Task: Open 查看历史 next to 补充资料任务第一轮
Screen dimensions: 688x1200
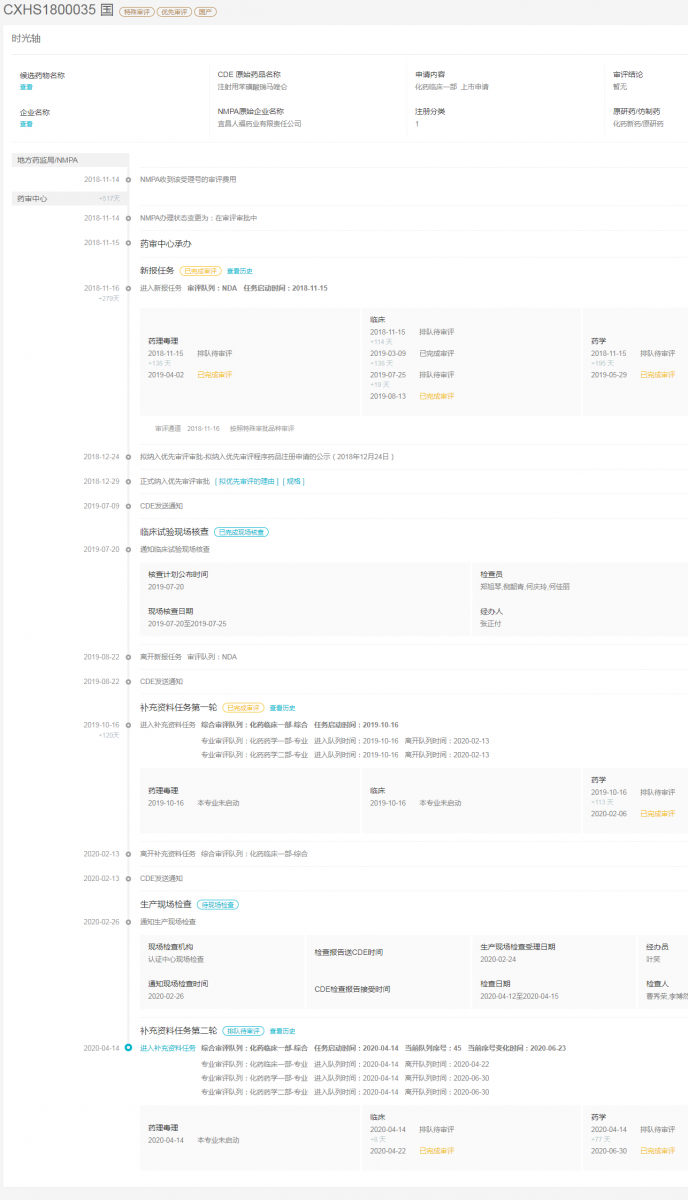Action: (x=282, y=707)
